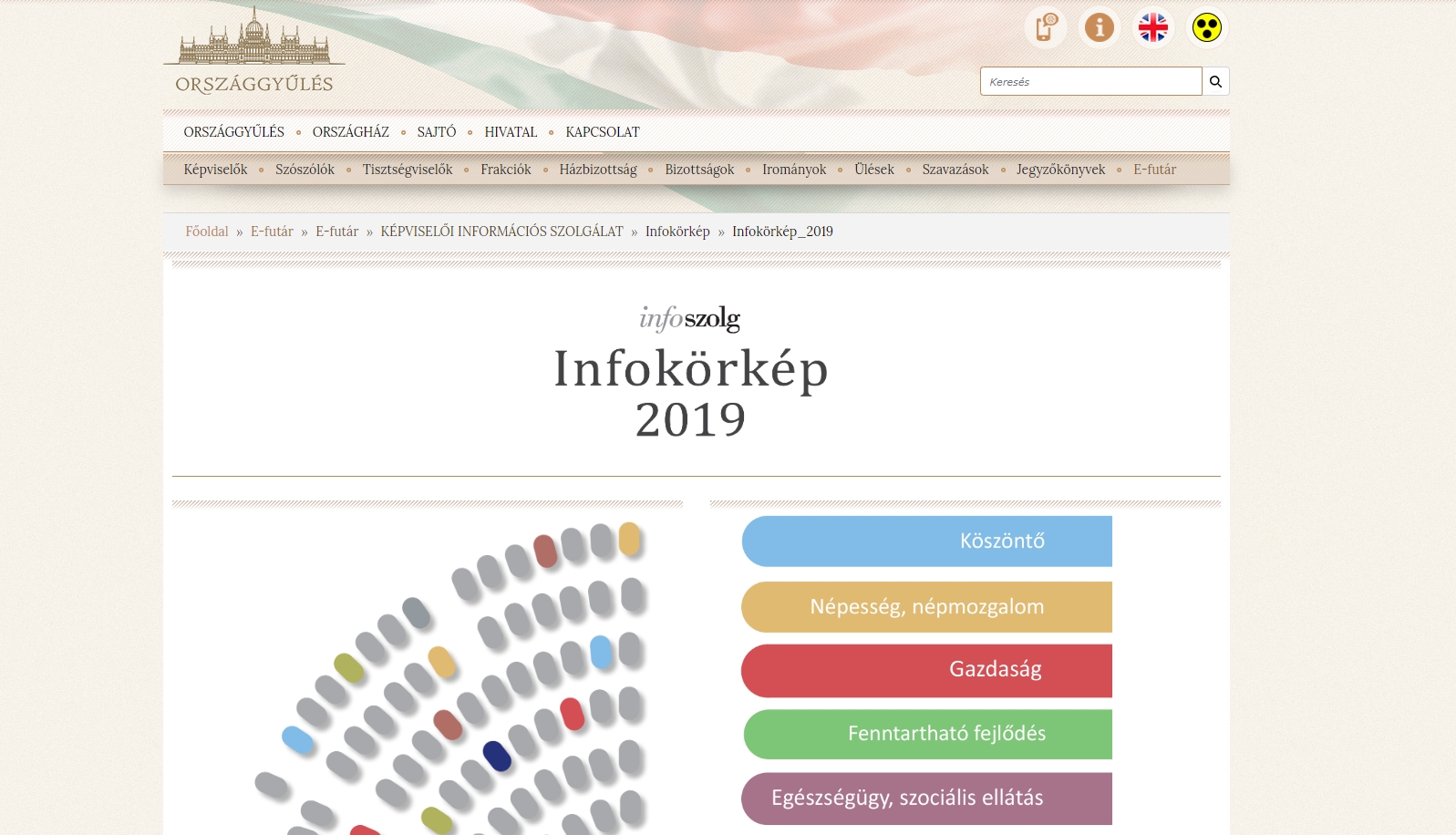The image size is (1456, 835).
Task: Go to Szavazások submenu
Action: point(955,170)
